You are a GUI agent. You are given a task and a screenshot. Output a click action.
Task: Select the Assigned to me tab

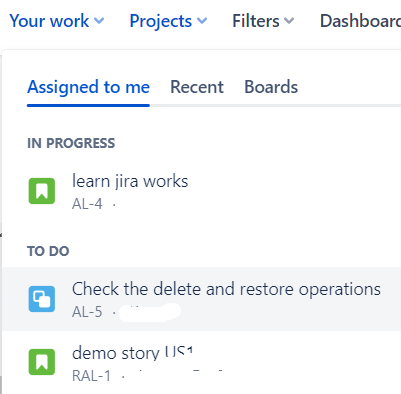(x=88, y=87)
